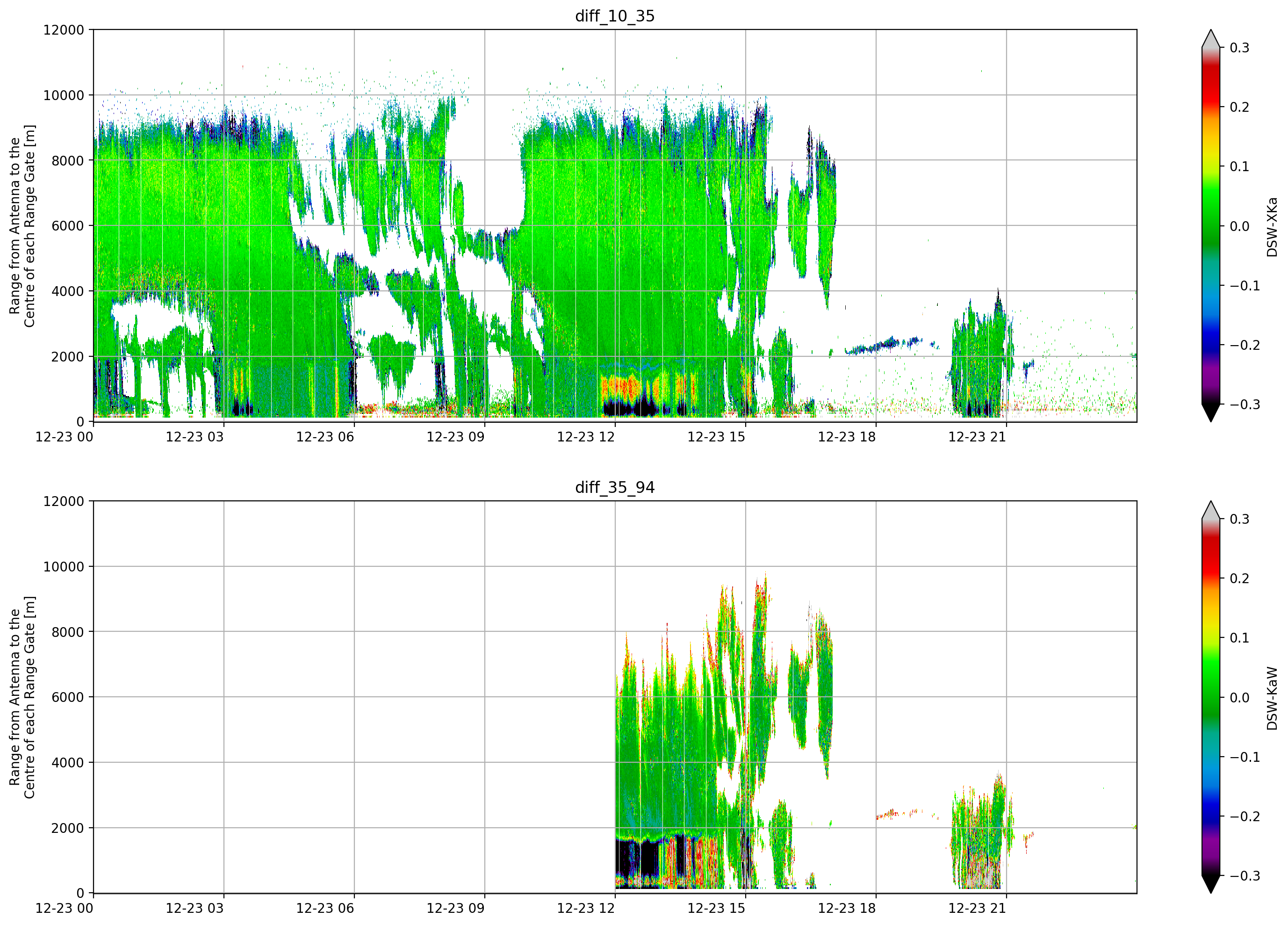The height and width of the screenshot is (925, 1288).
Task: Click the 0.3 tick on DSW-XKa colorbar
Action: [1239, 48]
